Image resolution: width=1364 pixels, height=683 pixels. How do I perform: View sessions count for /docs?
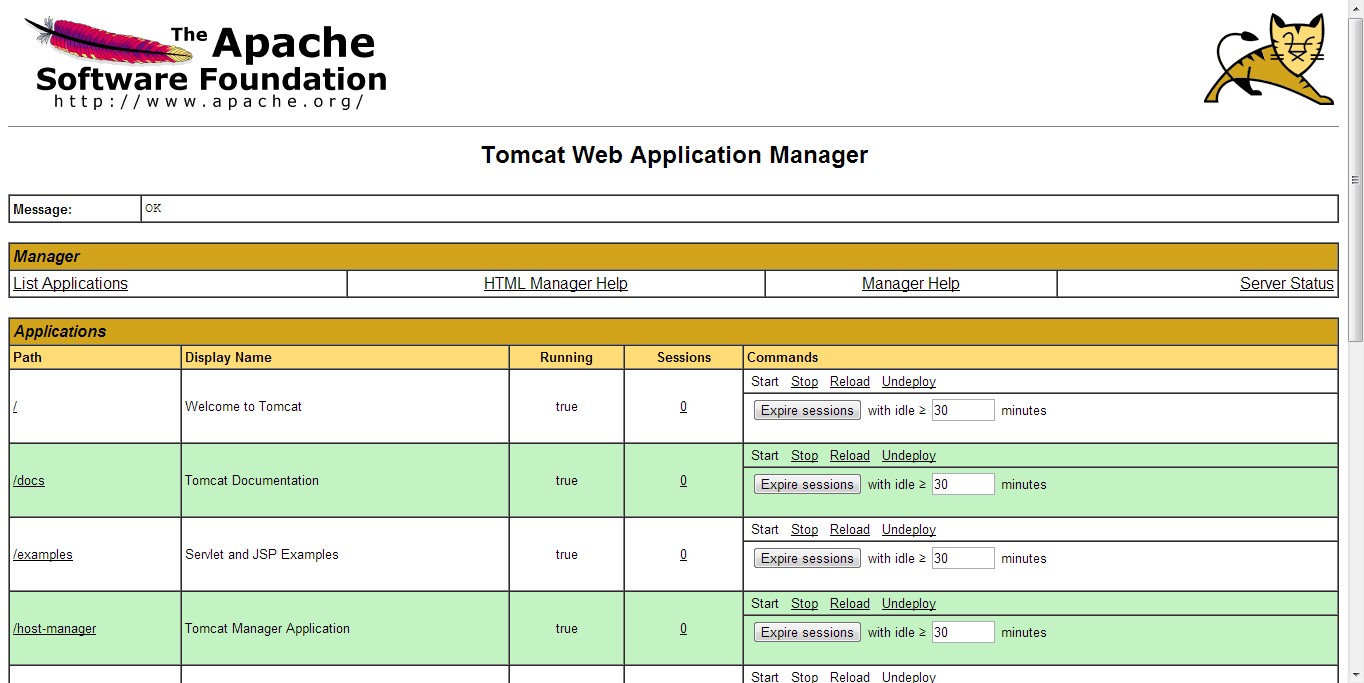[x=683, y=481]
